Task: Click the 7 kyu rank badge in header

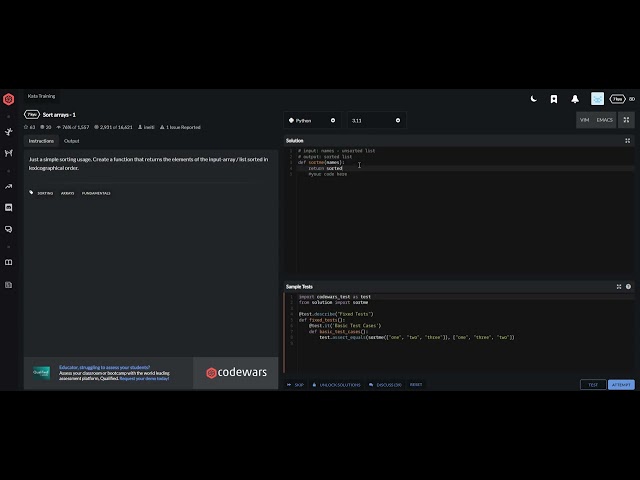Action: click(x=617, y=99)
